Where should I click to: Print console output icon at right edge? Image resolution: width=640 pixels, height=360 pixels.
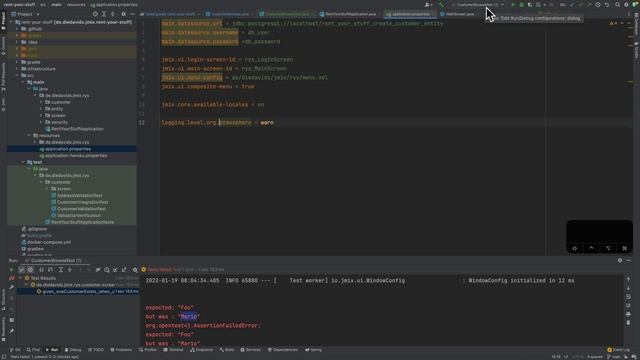628,314
